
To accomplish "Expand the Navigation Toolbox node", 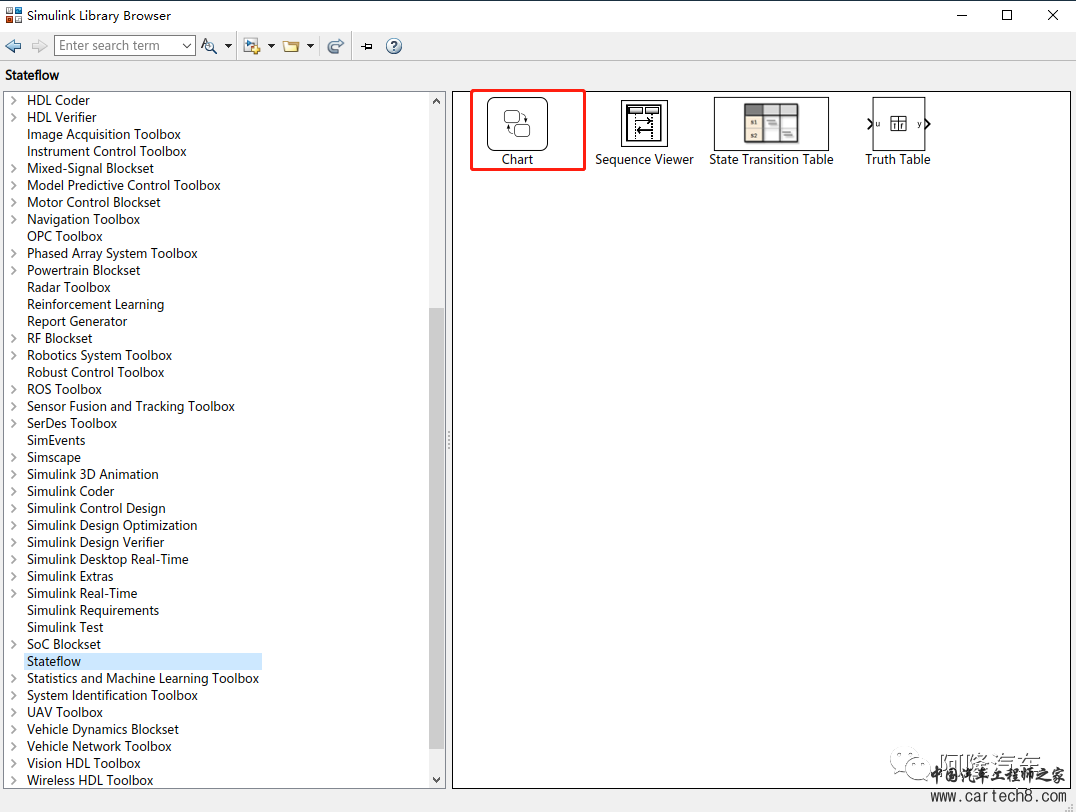I will click(x=14, y=220).
